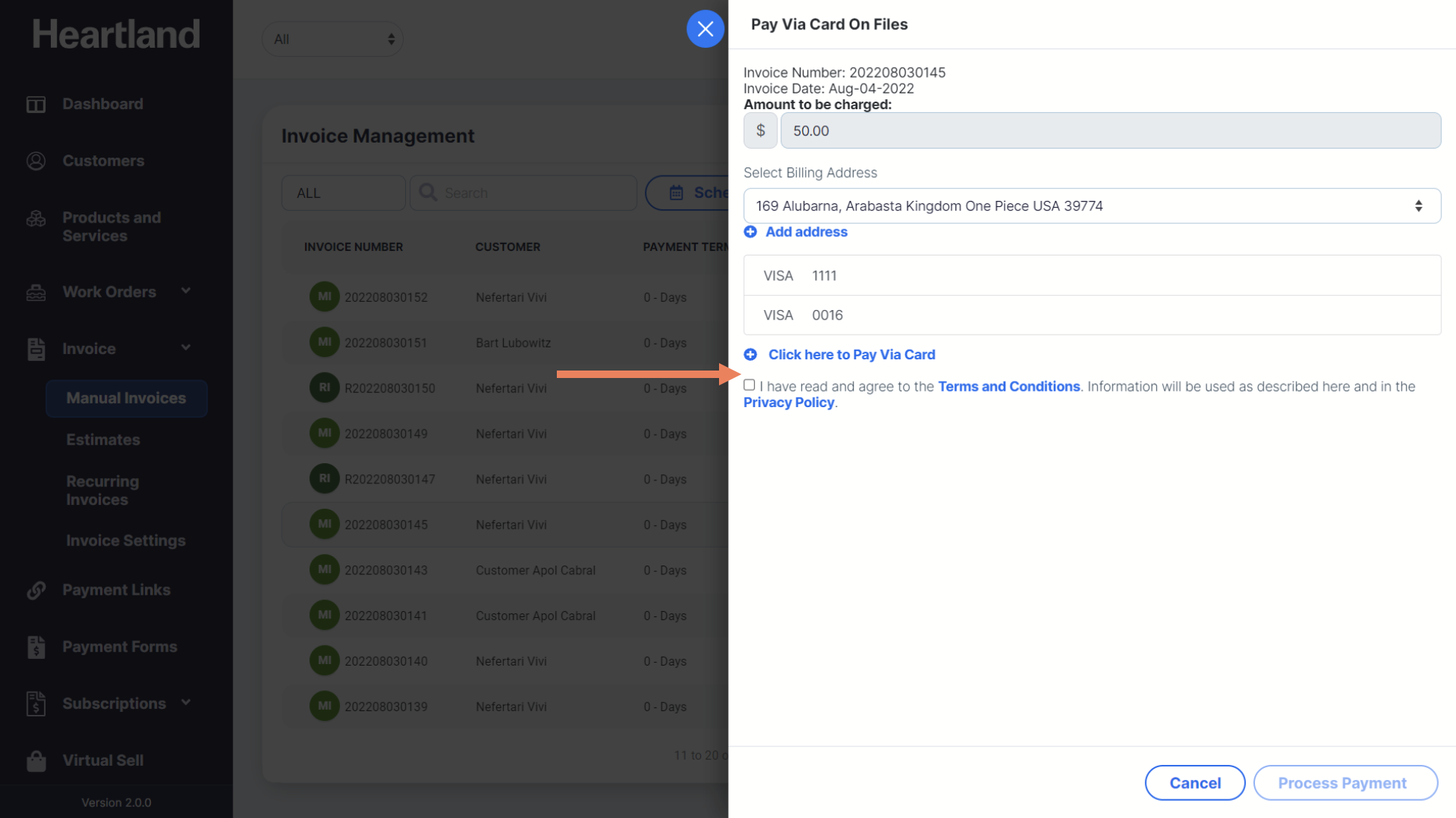Viewport: 1456px width, 818px height.
Task: Click the Cancel button
Action: (x=1194, y=783)
